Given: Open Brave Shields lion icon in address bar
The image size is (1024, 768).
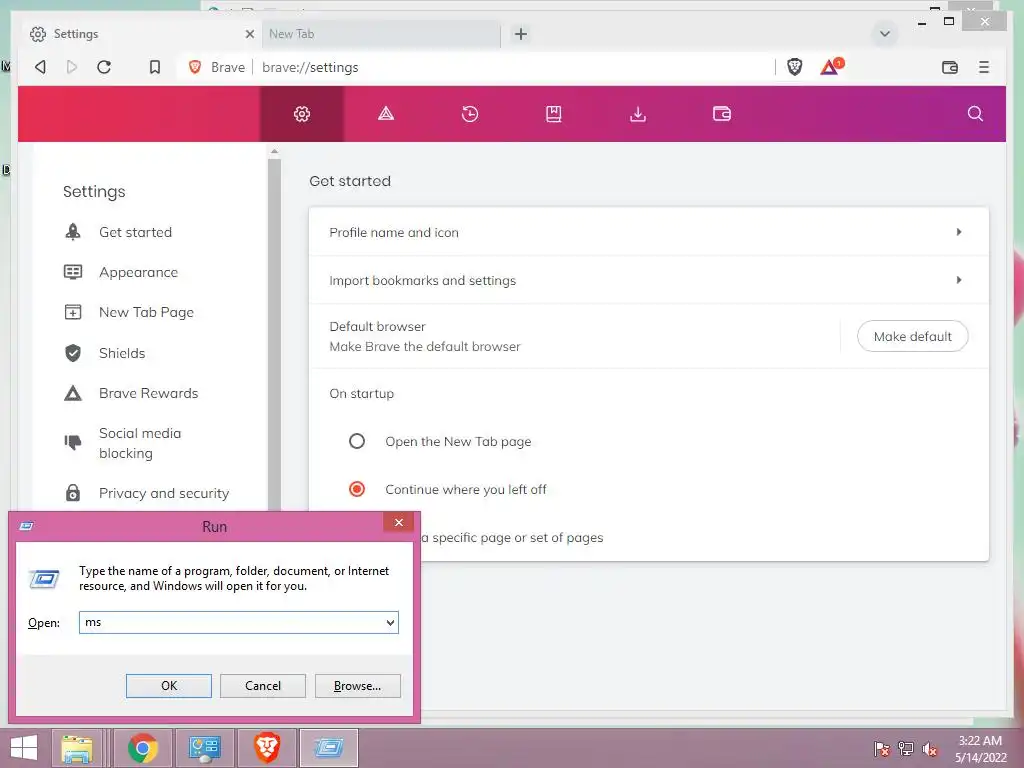Looking at the screenshot, I should coord(794,67).
